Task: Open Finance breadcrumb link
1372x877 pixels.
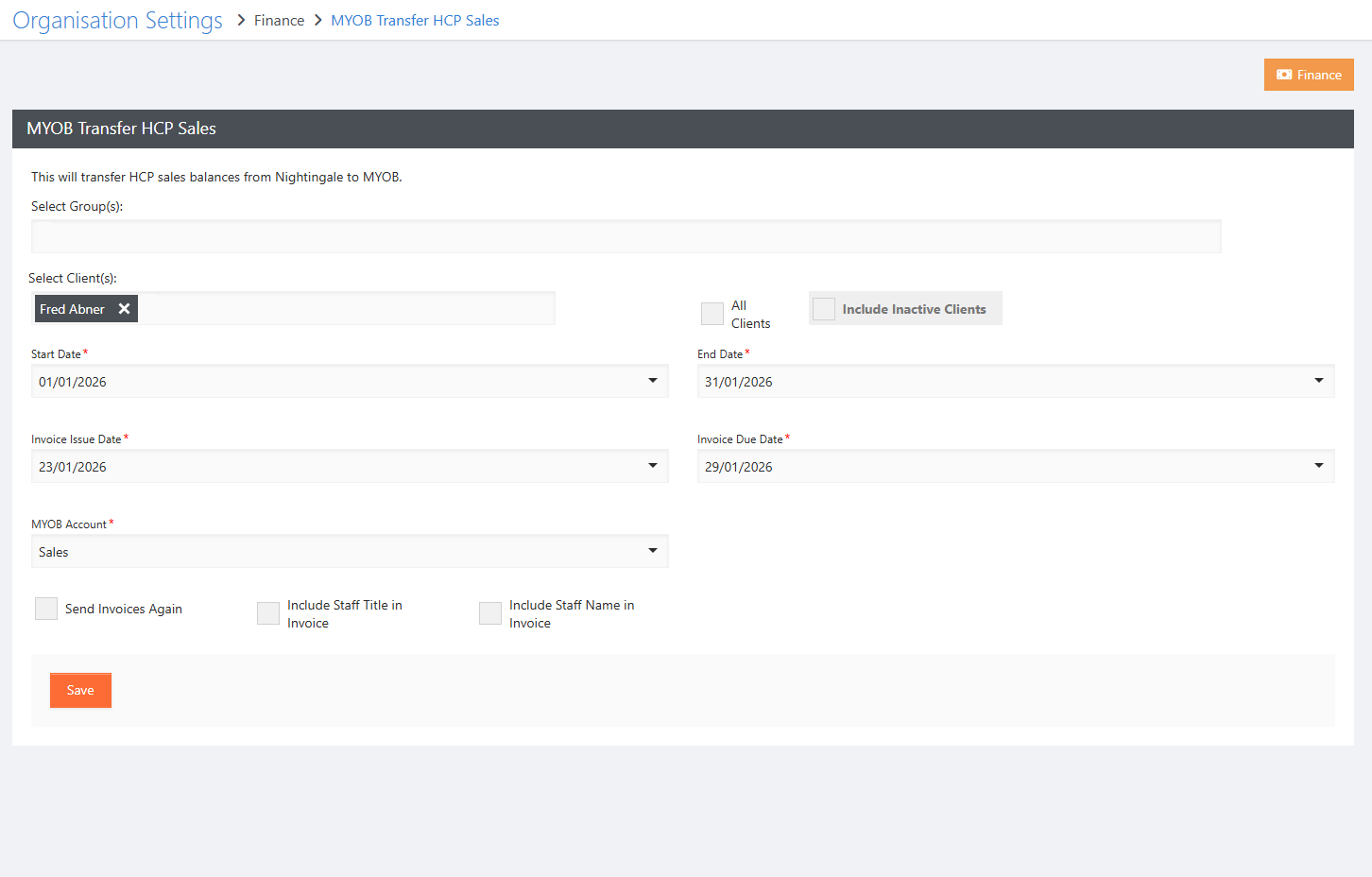Action: point(279,21)
